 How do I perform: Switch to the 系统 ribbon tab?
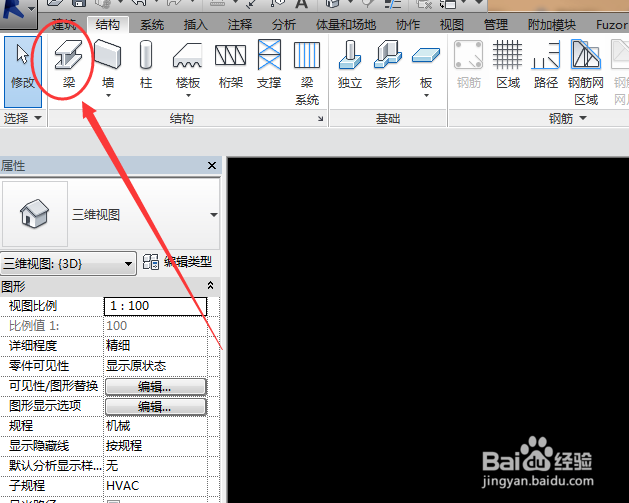152,25
